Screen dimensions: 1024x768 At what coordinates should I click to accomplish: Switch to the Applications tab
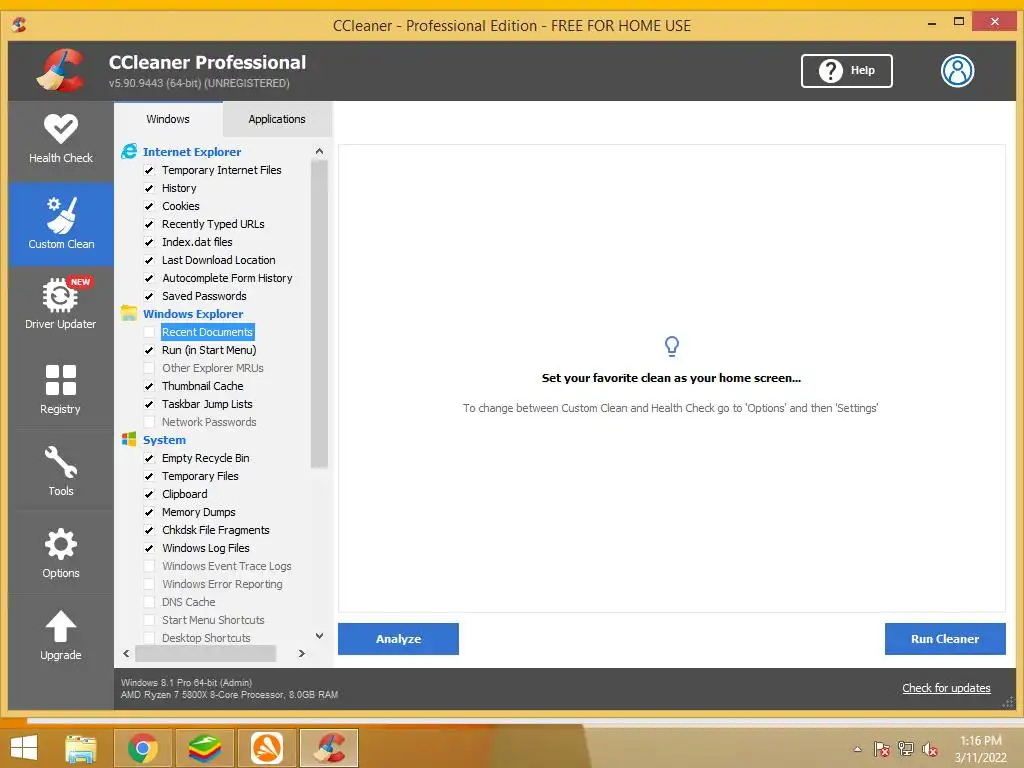tap(277, 119)
